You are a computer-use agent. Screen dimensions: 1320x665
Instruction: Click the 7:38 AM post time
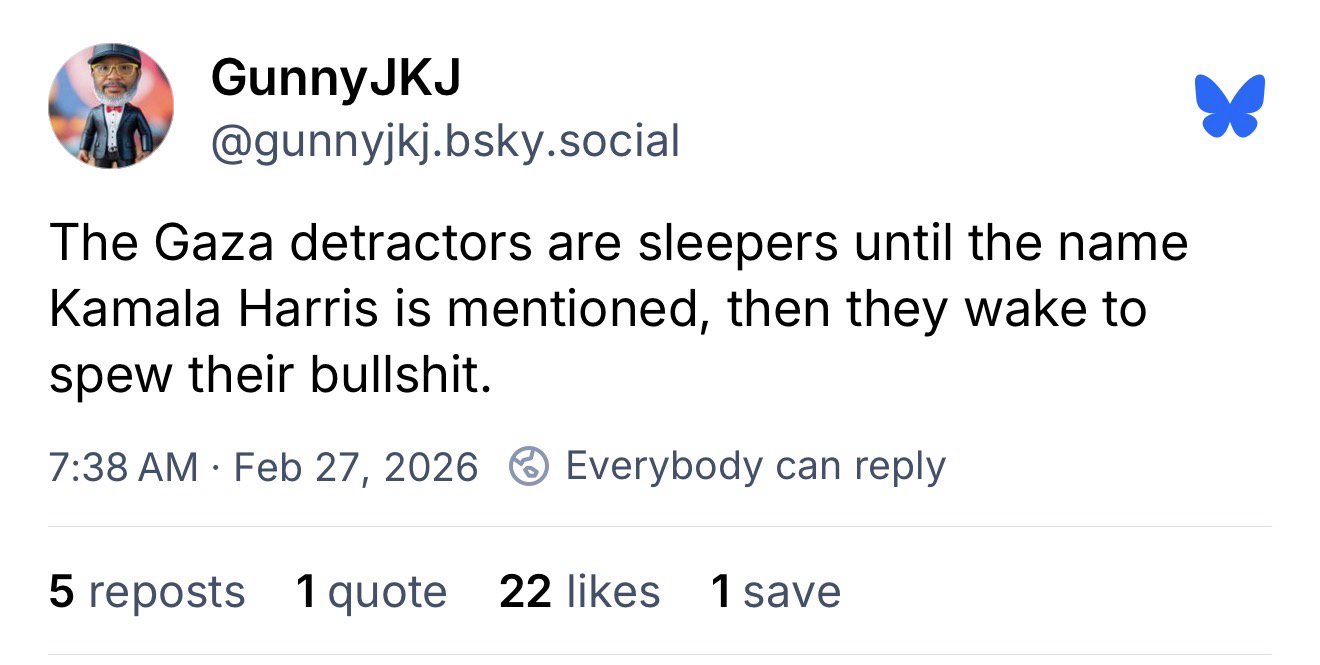pos(123,467)
